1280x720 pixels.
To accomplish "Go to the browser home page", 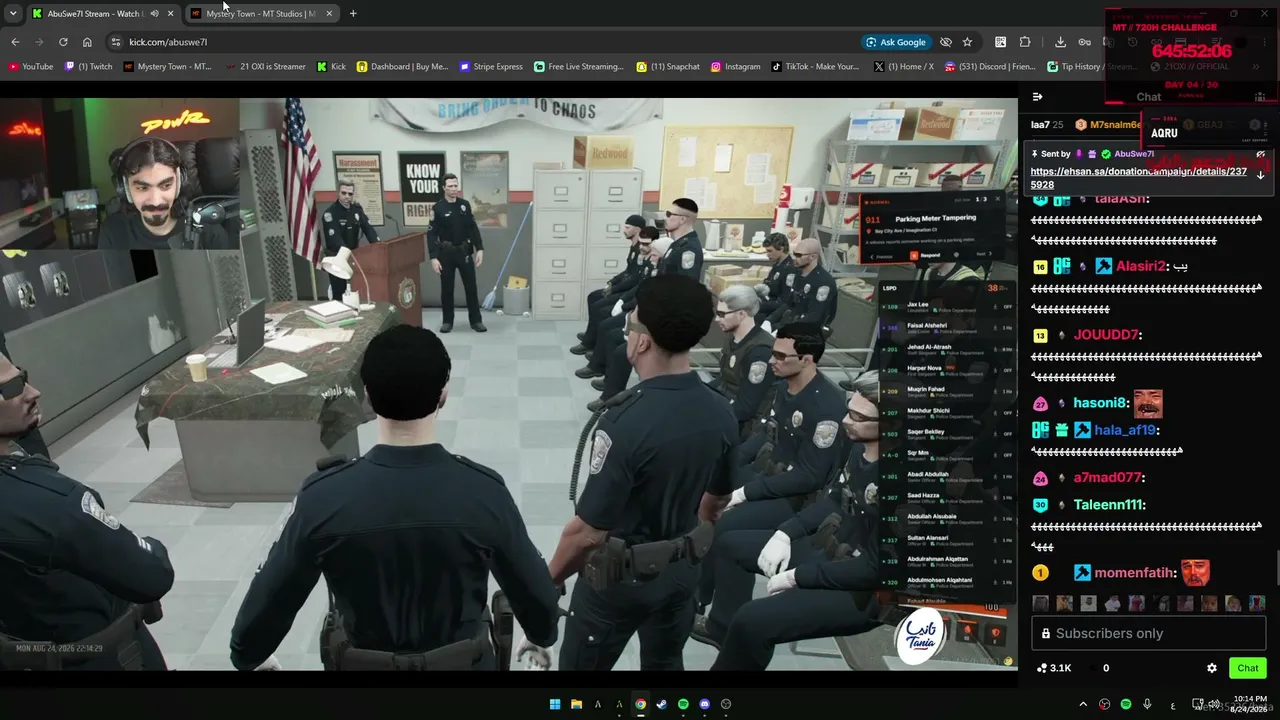I will point(87,42).
